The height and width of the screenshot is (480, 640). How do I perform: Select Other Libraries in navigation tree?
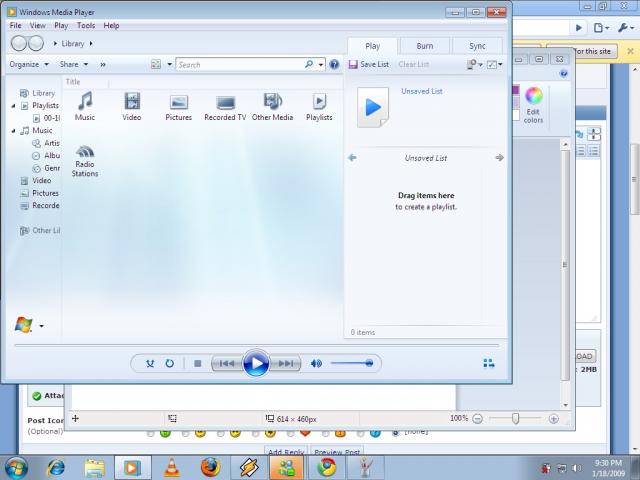pyautogui.click(x=40, y=231)
